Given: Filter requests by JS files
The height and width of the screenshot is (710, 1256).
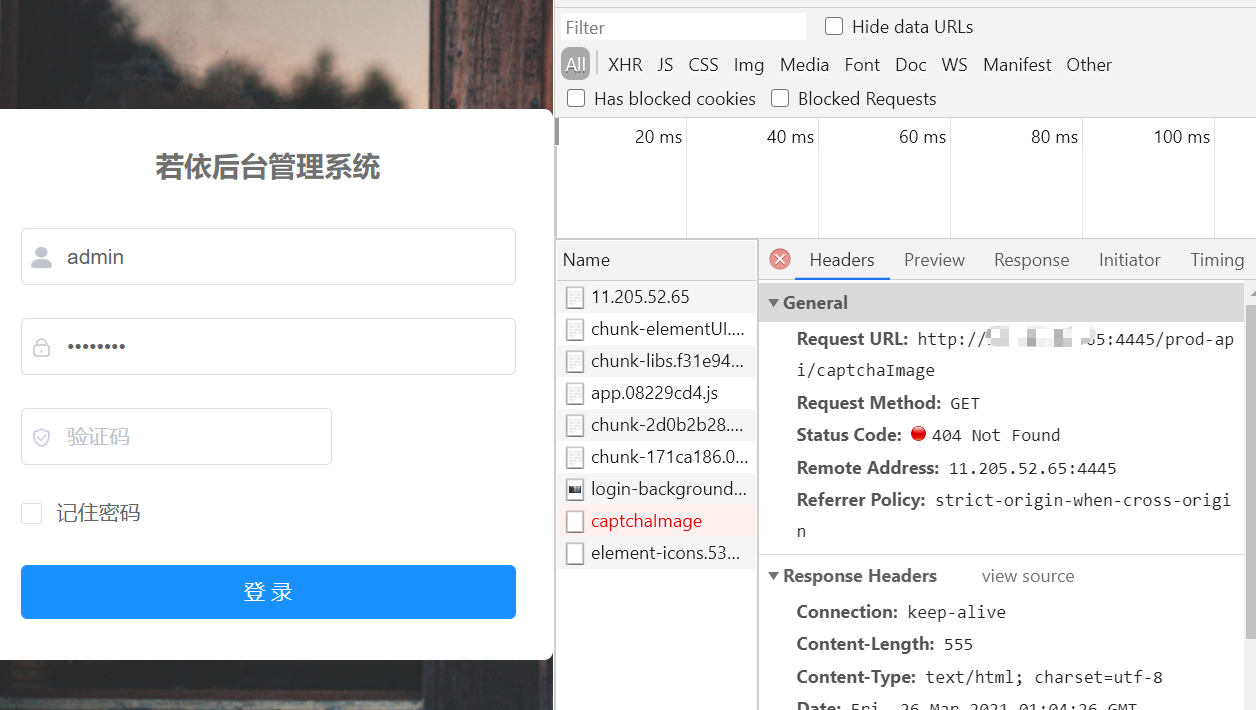Looking at the screenshot, I should pyautogui.click(x=664, y=64).
